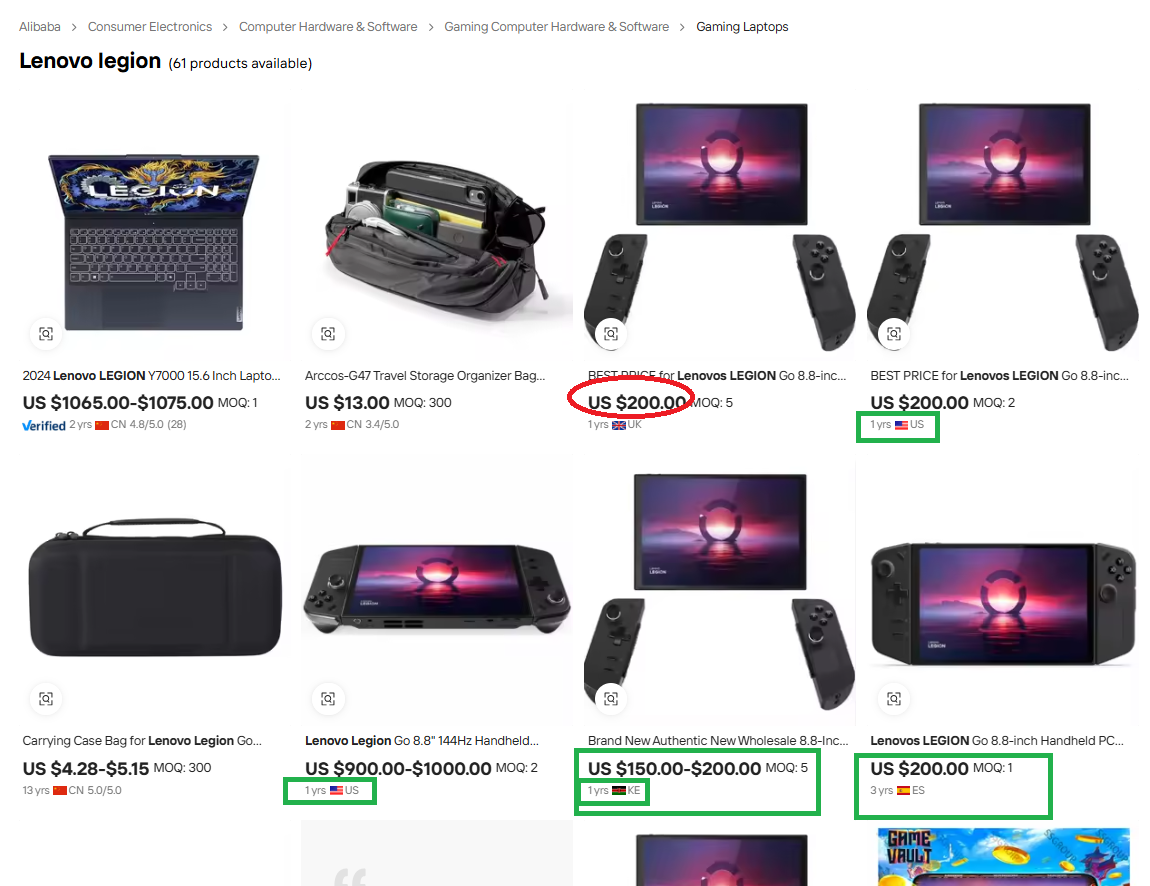The width and height of the screenshot is (1150, 886).
Task: Go to Consumer Electronics breadcrumb
Action: 150,26
